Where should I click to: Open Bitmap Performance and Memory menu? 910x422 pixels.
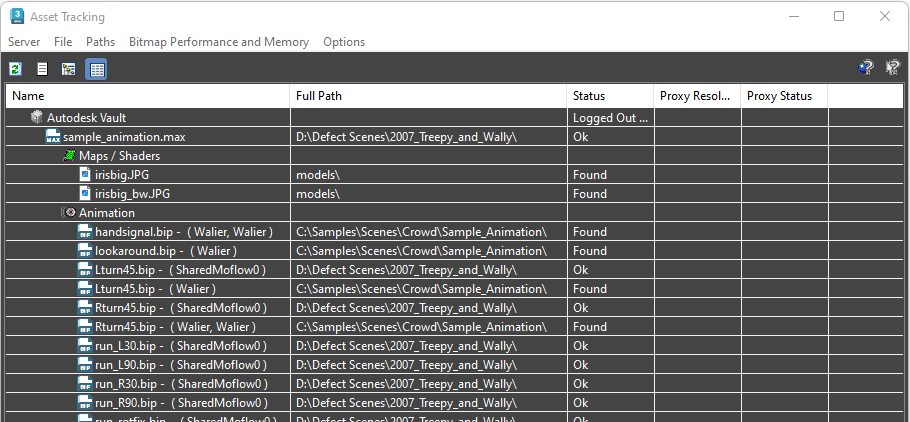tap(219, 42)
